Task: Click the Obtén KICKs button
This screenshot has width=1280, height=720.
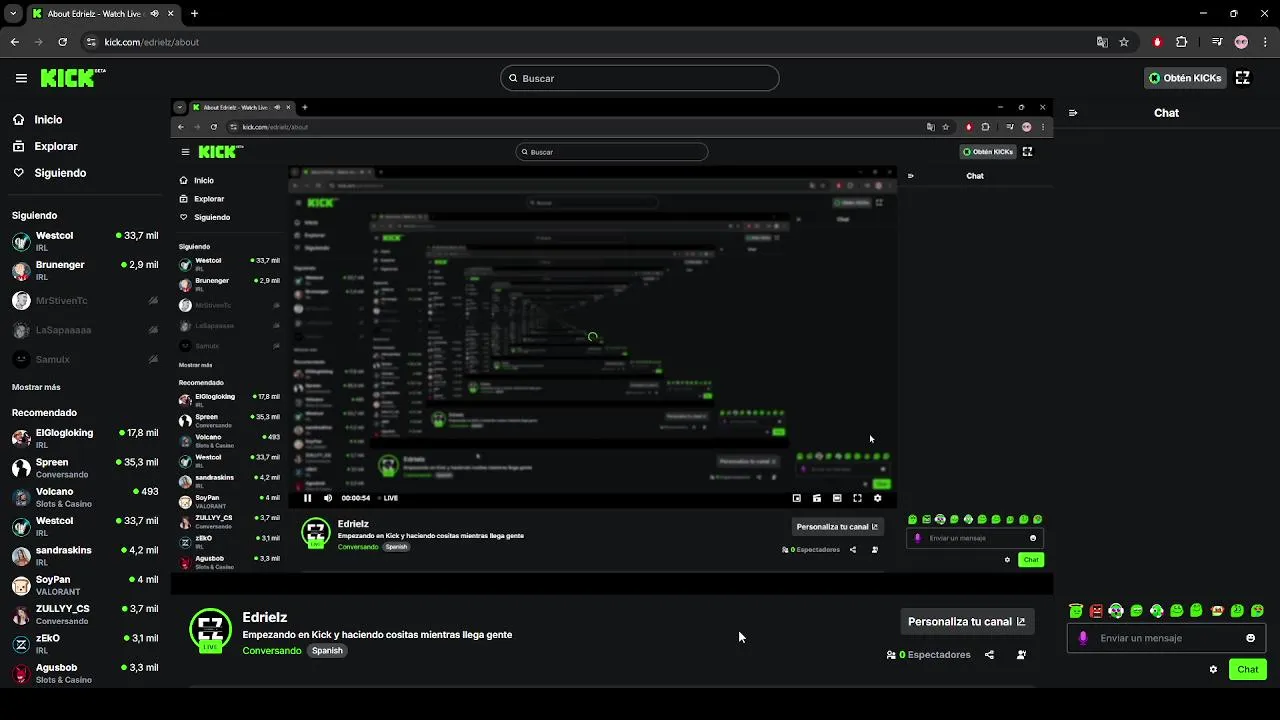Action: tap(1185, 78)
